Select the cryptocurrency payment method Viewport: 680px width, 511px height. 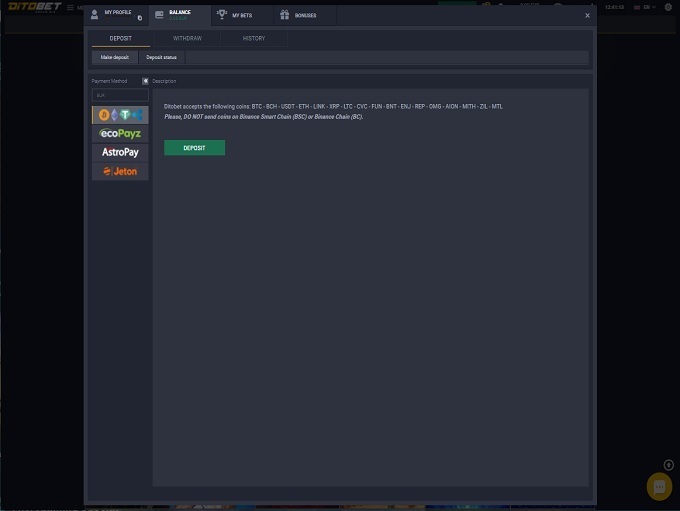(120, 115)
